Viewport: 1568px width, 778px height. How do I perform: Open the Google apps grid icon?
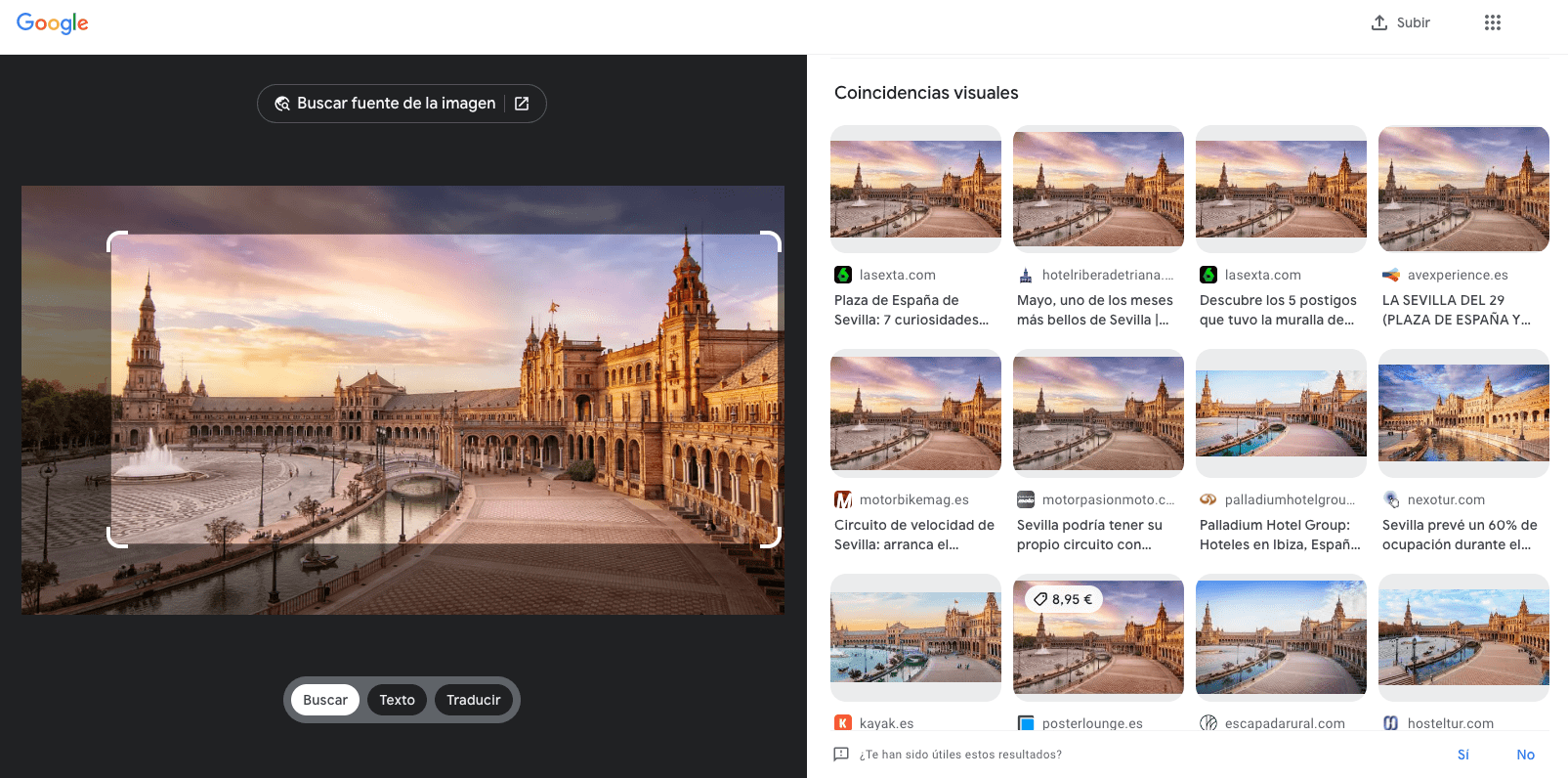(1493, 22)
